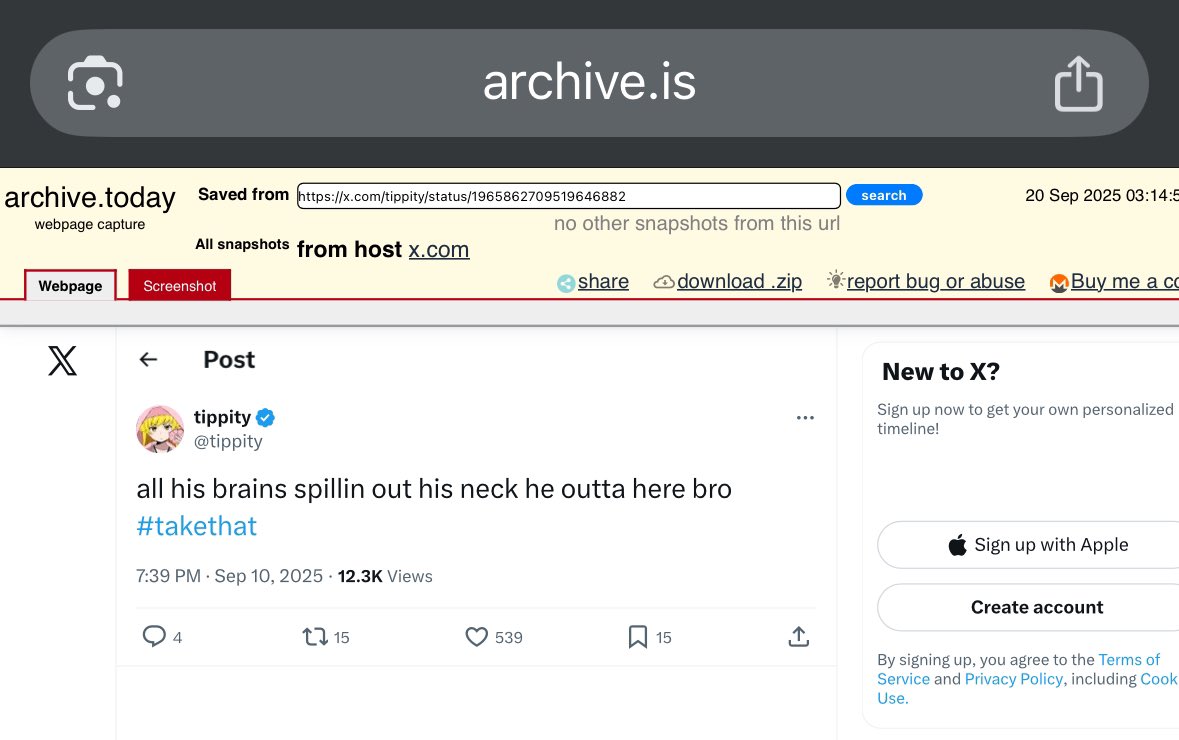1179x740 pixels.
Task: Open the post's three-dot more menu
Action: point(805,417)
